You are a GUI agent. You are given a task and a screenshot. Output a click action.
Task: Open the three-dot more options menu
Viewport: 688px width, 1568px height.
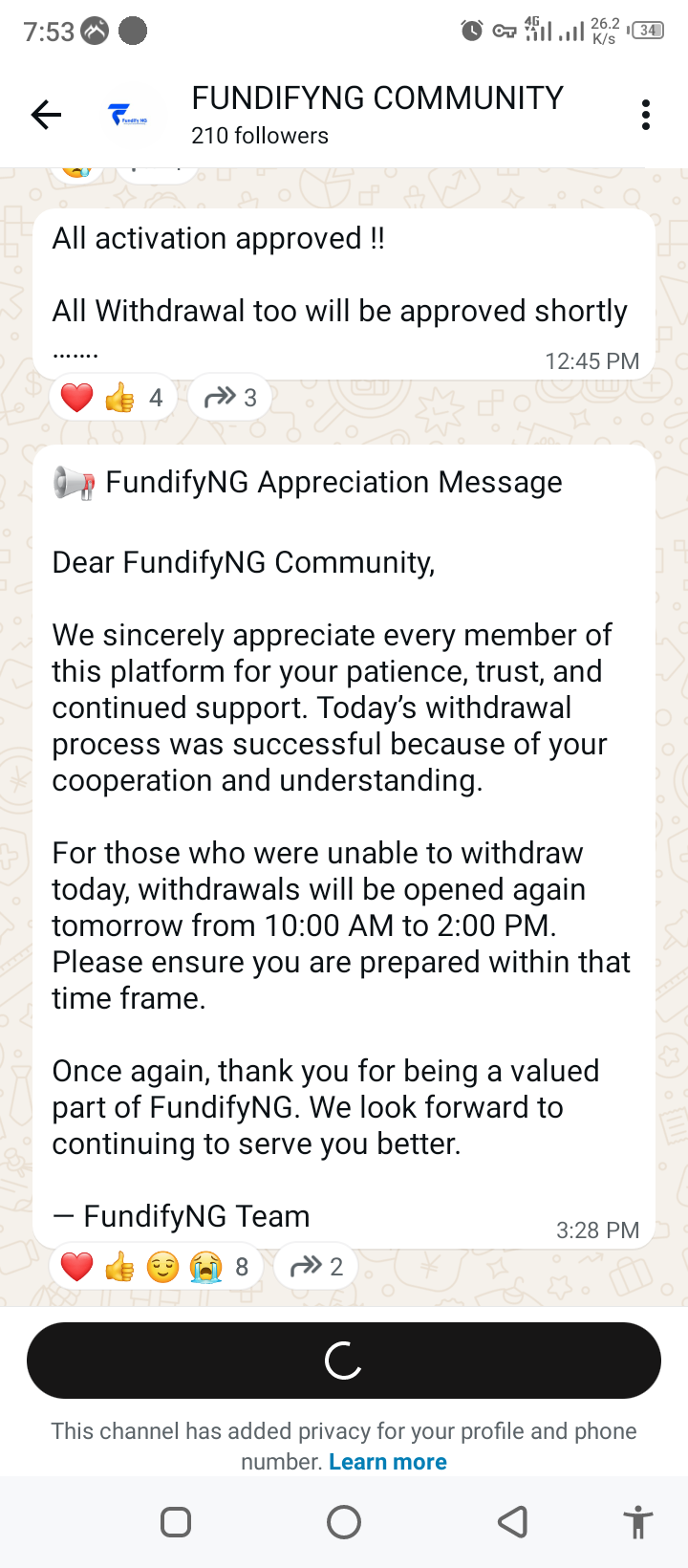(x=646, y=116)
